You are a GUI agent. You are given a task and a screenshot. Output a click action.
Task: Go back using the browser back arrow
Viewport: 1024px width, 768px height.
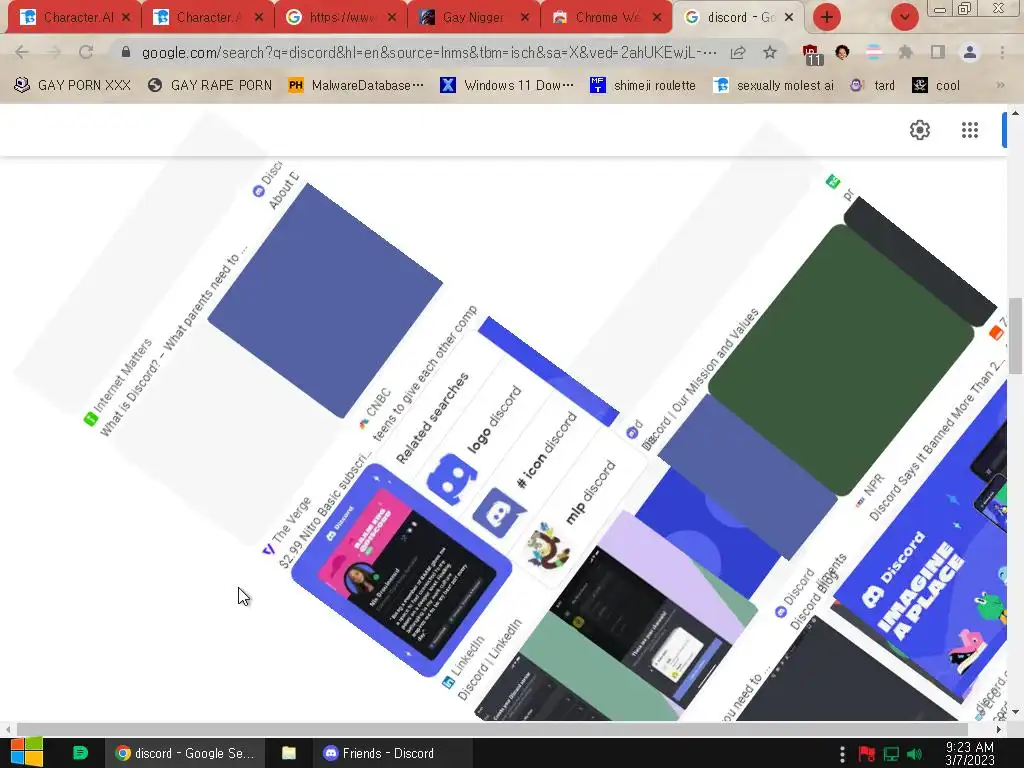pyautogui.click(x=22, y=52)
